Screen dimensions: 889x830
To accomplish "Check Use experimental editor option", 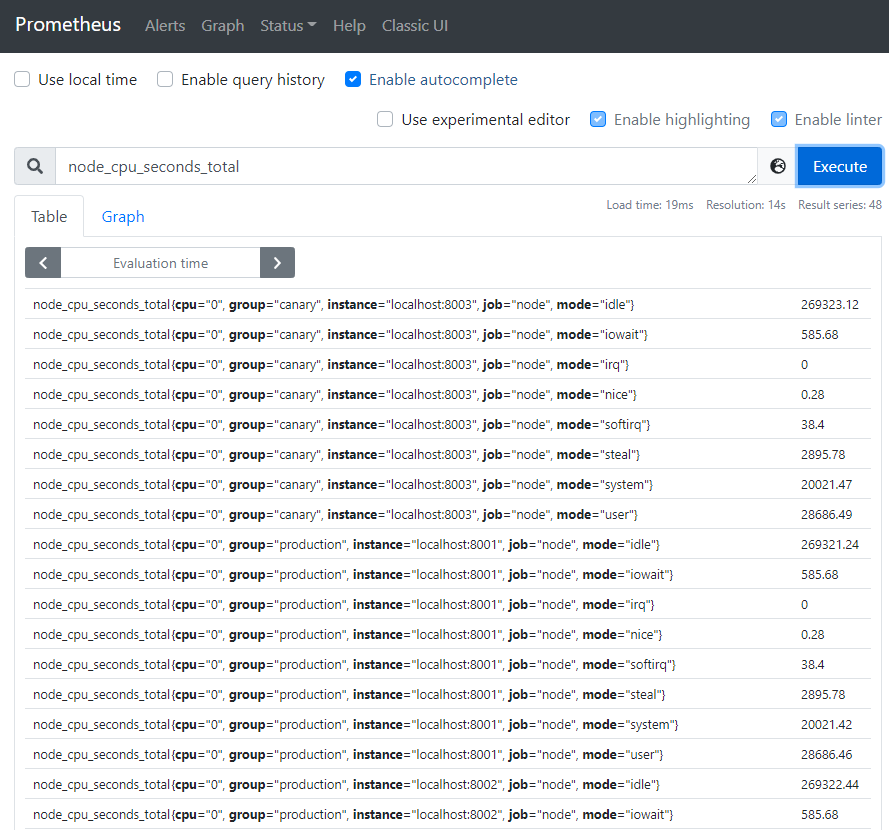I will tap(385, 120).
